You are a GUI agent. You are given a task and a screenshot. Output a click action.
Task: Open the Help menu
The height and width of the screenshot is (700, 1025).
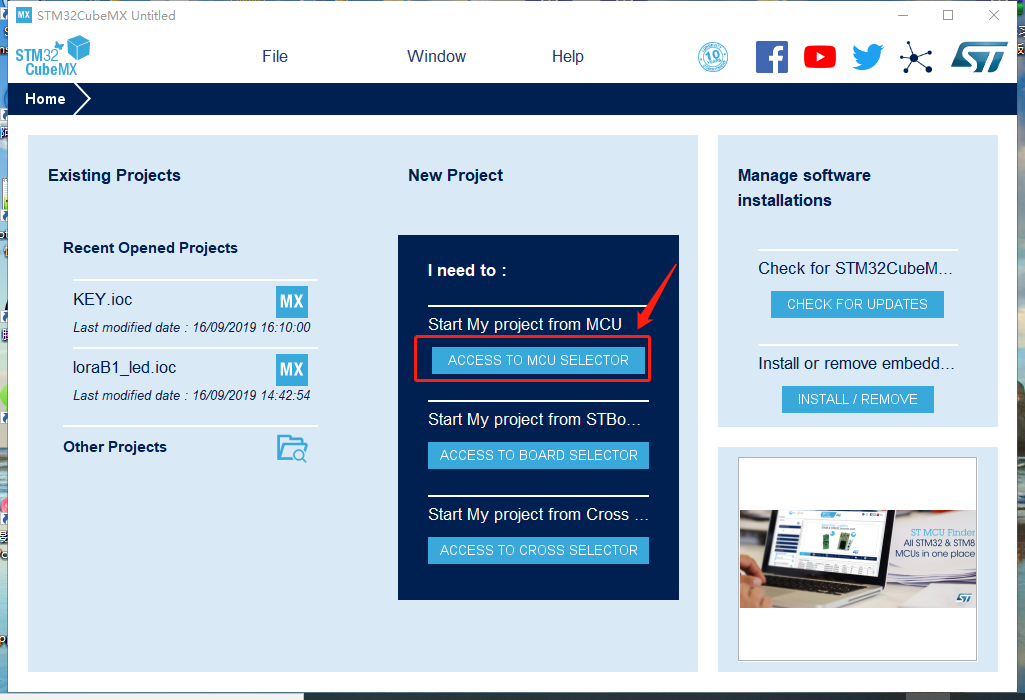(x=567, y=57)
